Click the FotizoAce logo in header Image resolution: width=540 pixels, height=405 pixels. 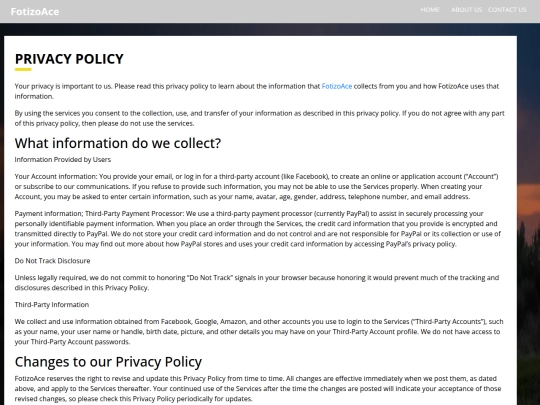[x=35, y=12]
